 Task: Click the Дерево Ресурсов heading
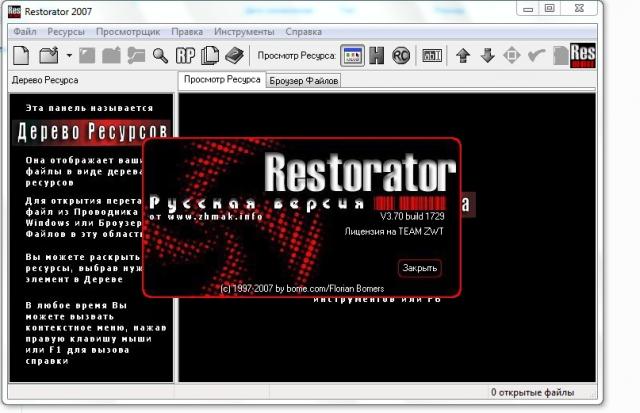click(x=92, y=132)
